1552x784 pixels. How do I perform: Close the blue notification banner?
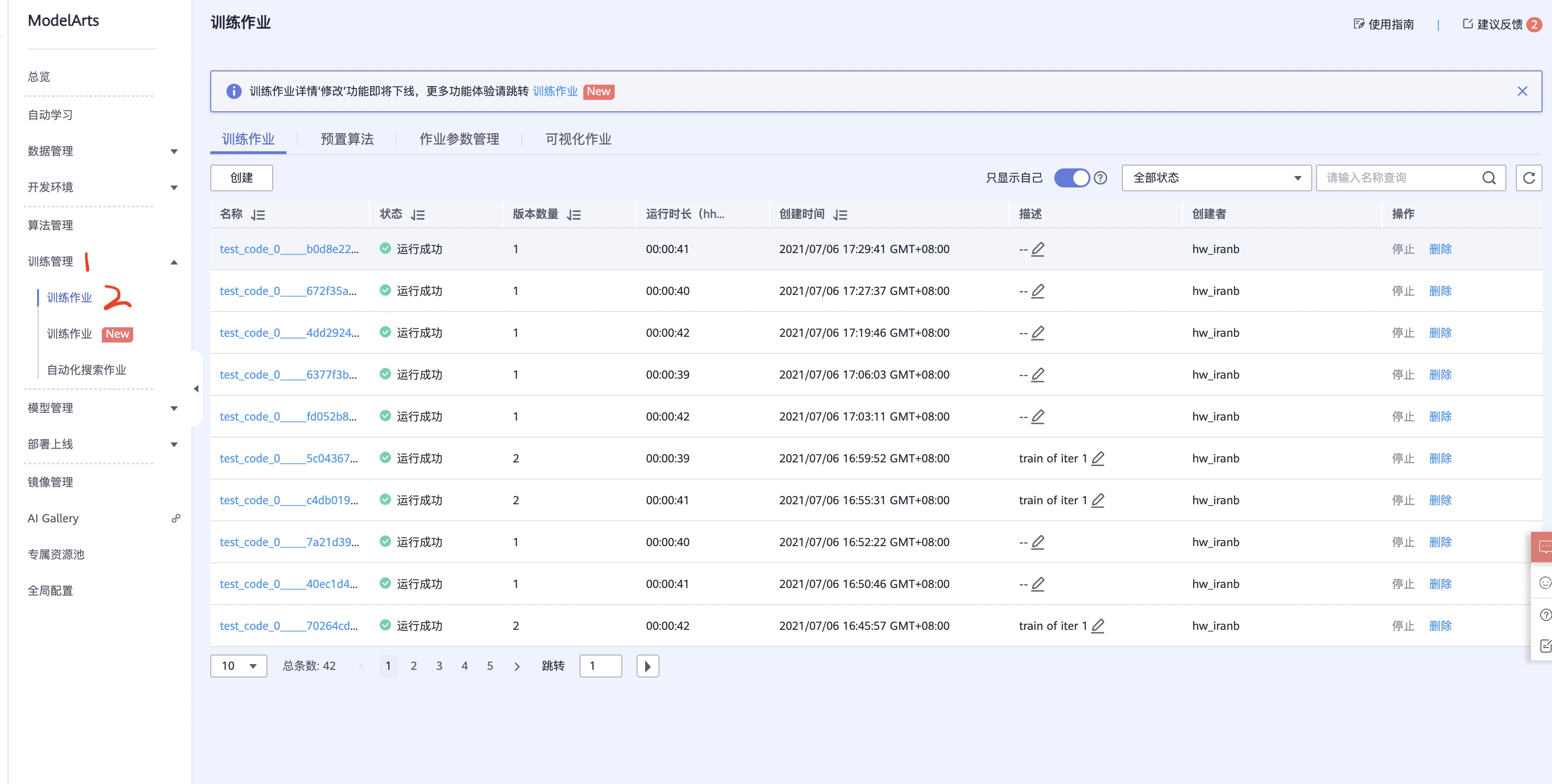1522,91
